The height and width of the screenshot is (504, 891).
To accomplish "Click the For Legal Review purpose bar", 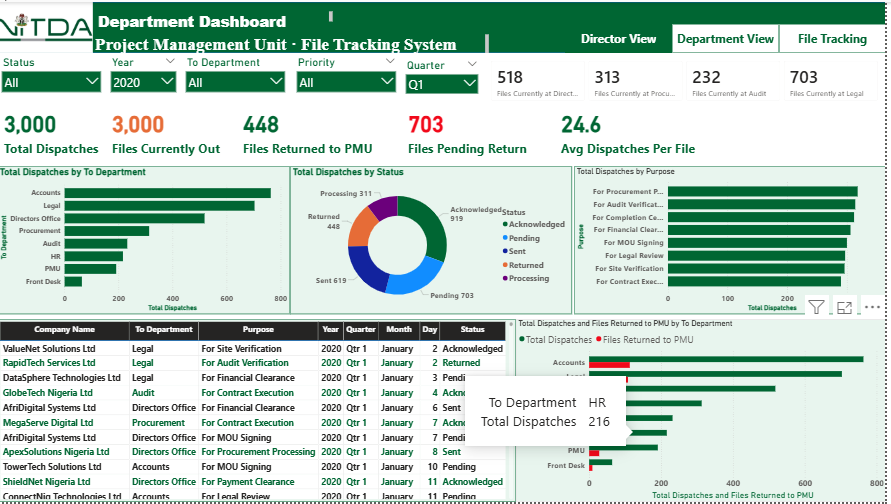I will 756,256.
